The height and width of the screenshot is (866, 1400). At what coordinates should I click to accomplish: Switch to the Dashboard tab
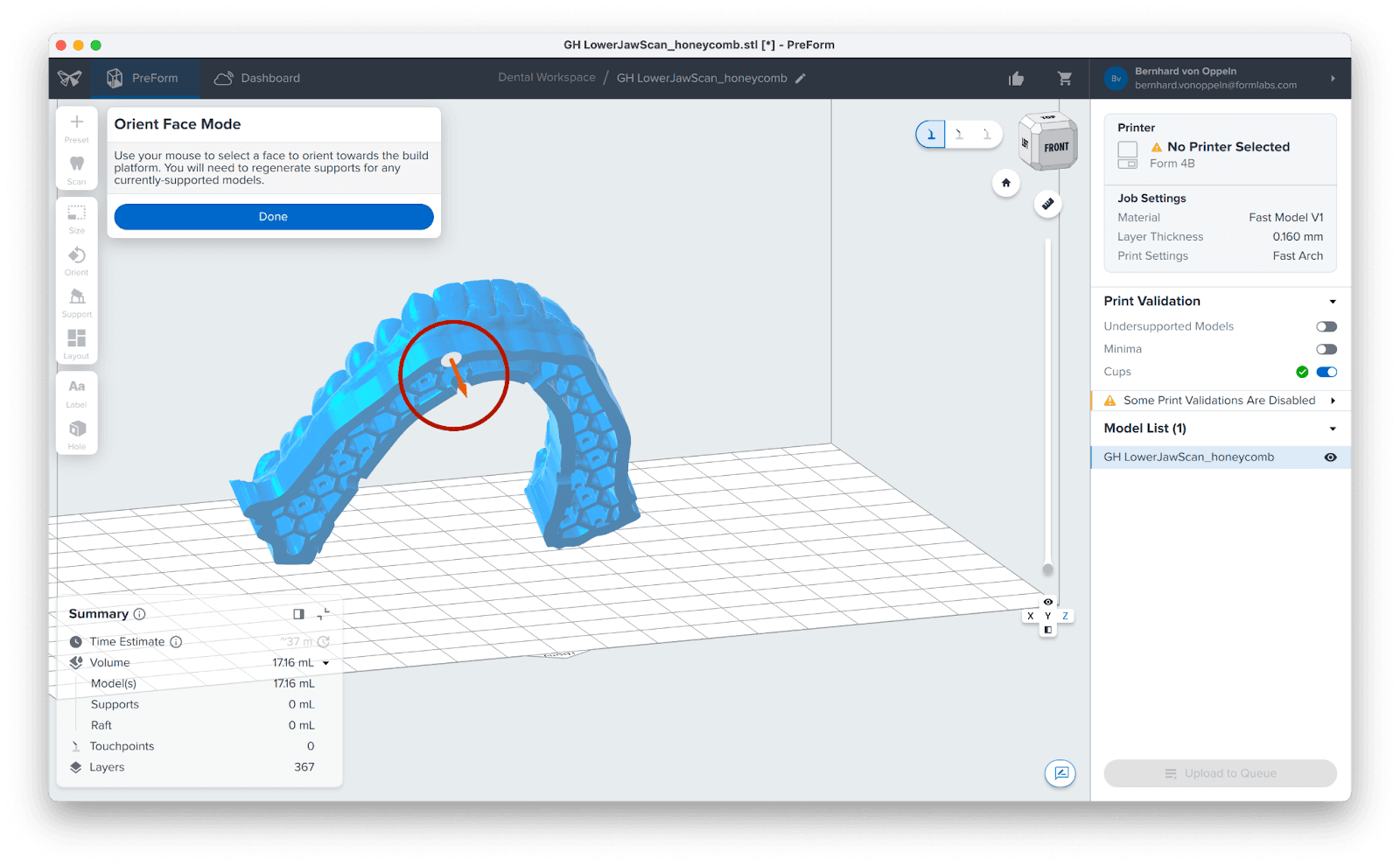click(257, 79)
